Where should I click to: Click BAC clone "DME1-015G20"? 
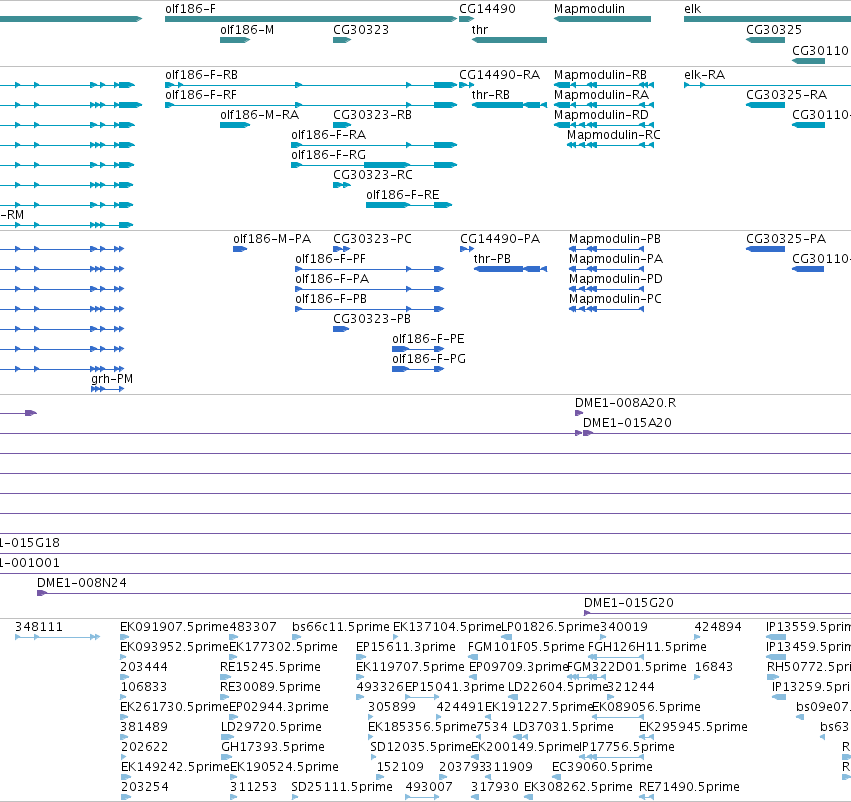pyautogui.click(x=628, y=603)
